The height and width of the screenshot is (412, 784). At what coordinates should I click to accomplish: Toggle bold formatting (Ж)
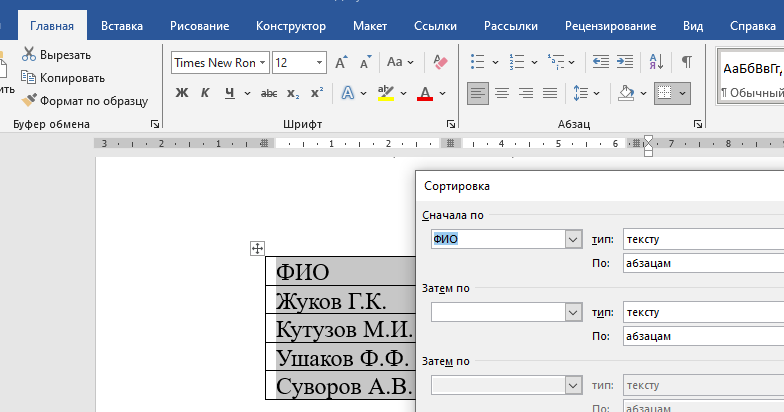point(182,93)
